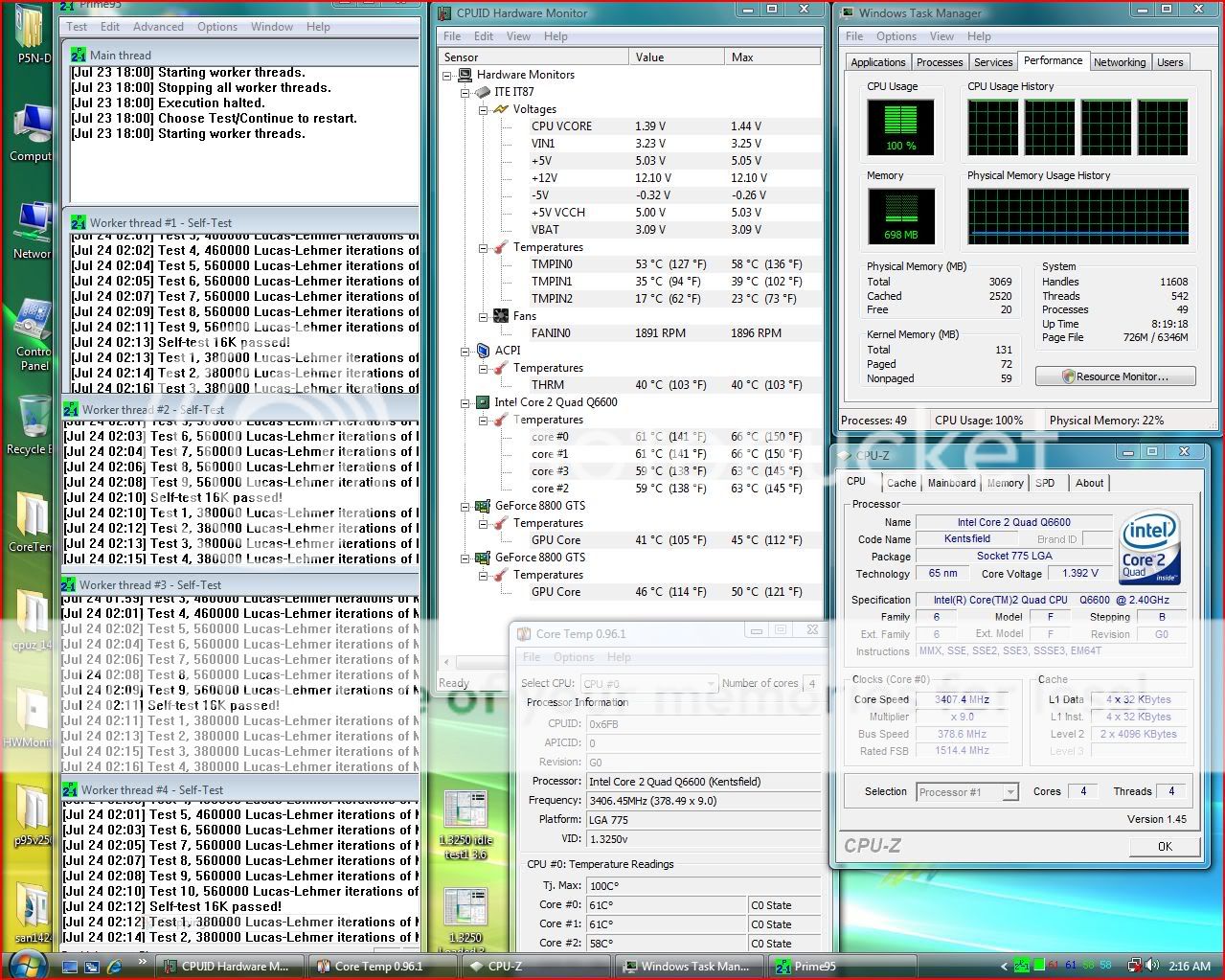Open the Select CPU dropdown in Core Temp
Viewport: 1225px width, 980px height.
tap(649, 683)
